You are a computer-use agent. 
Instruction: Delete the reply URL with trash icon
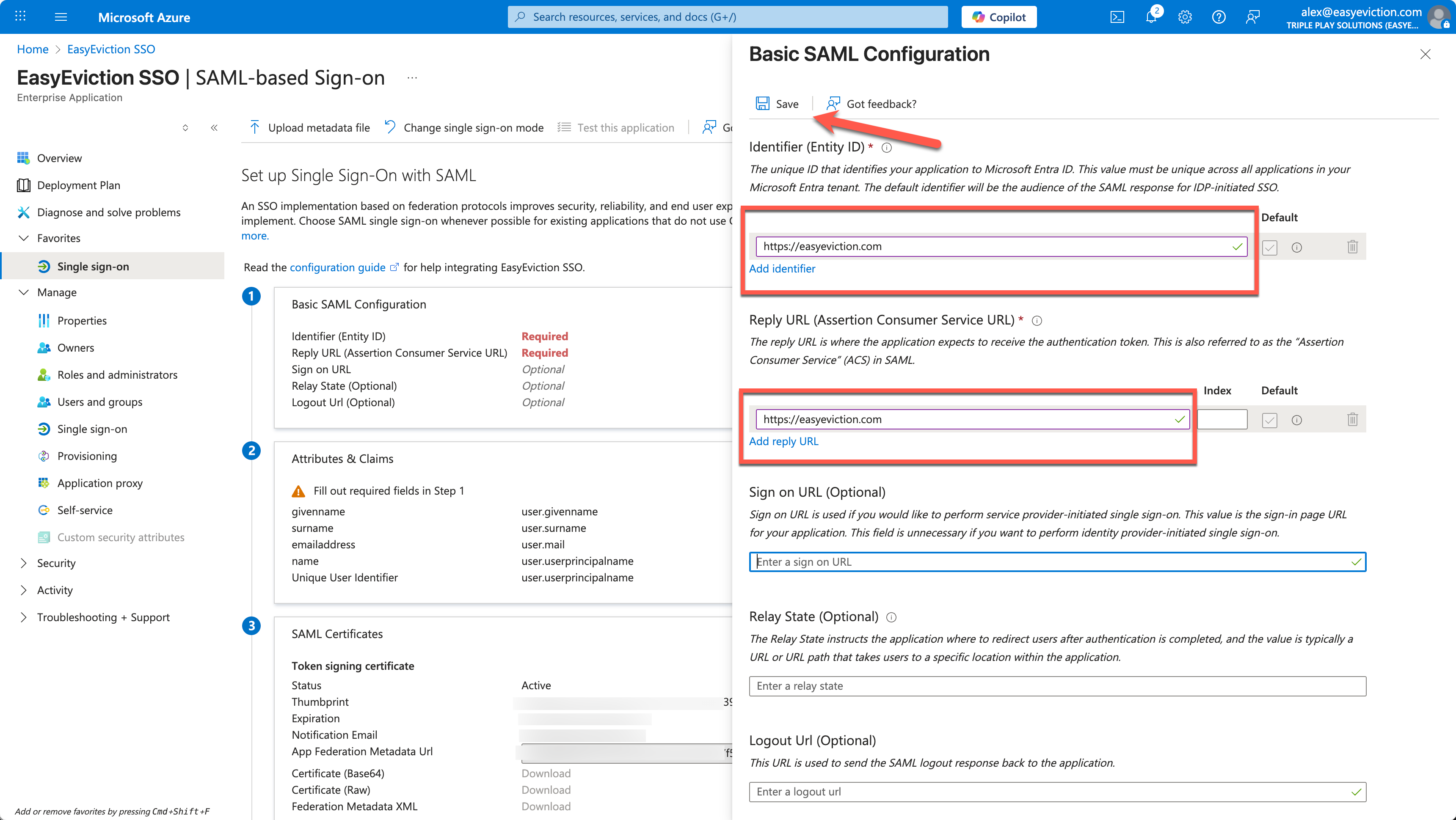click(x=1352, y=420)
